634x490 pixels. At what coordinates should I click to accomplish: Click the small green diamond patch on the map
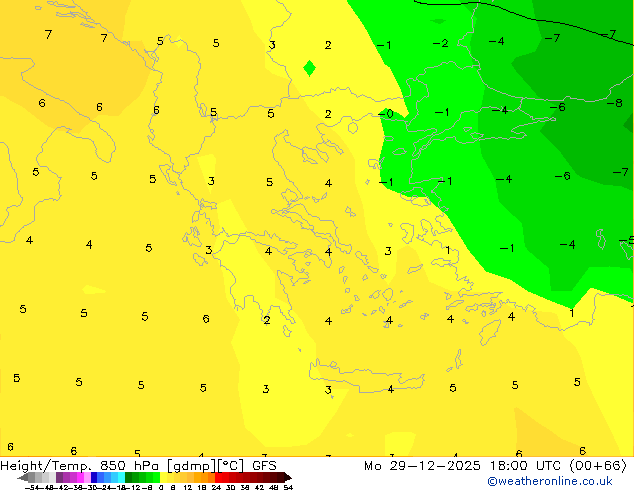coord(309,68)
